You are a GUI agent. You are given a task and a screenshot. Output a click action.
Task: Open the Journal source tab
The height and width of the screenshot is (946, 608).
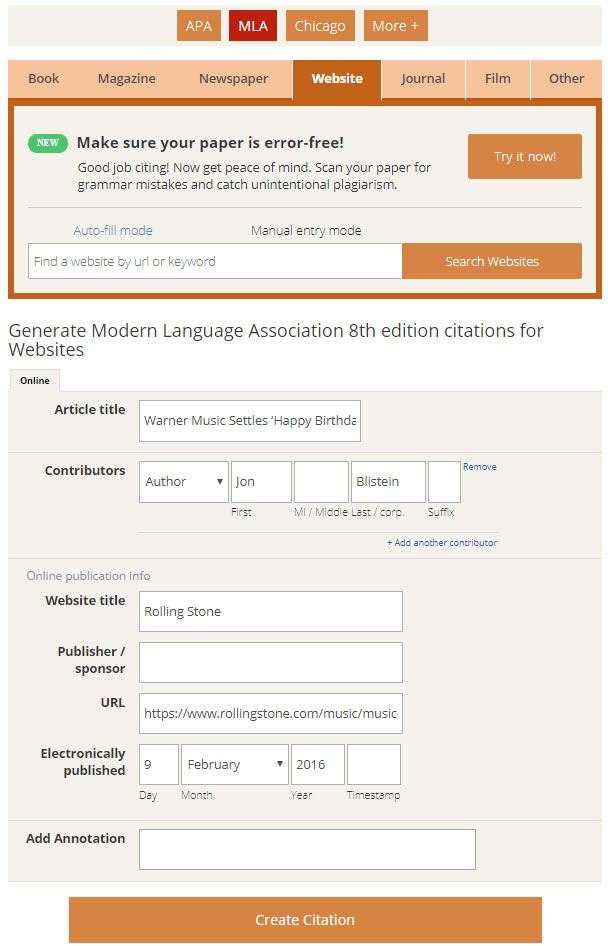pos(423,79)
